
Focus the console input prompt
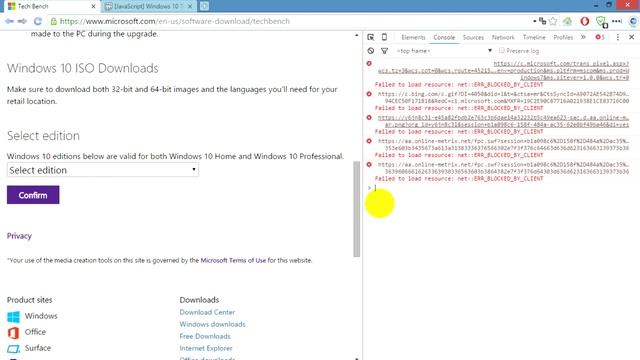(501, 188)
